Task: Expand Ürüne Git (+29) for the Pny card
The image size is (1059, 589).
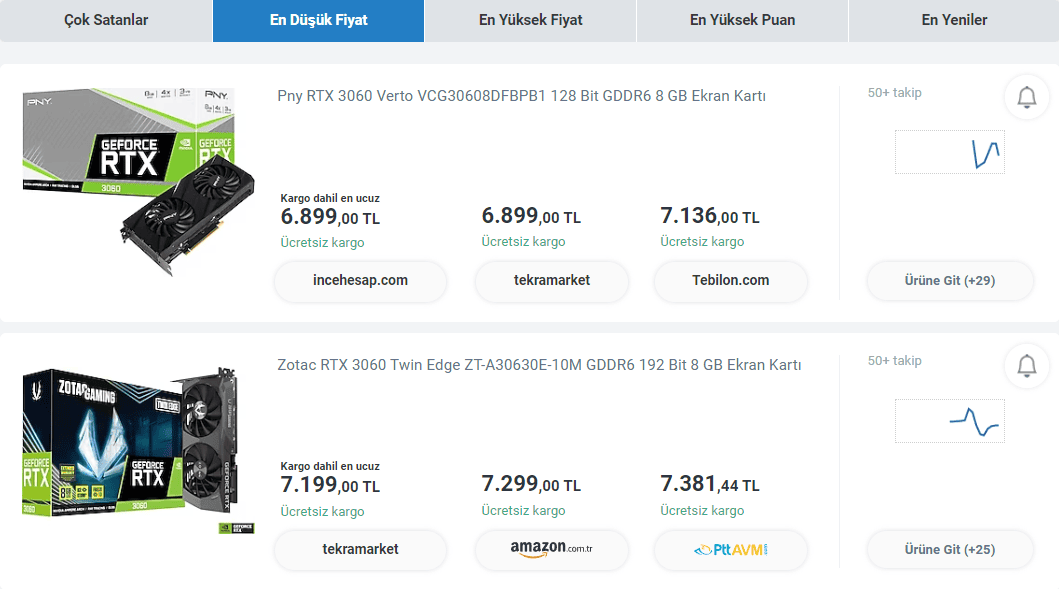Action: (949, 281)
